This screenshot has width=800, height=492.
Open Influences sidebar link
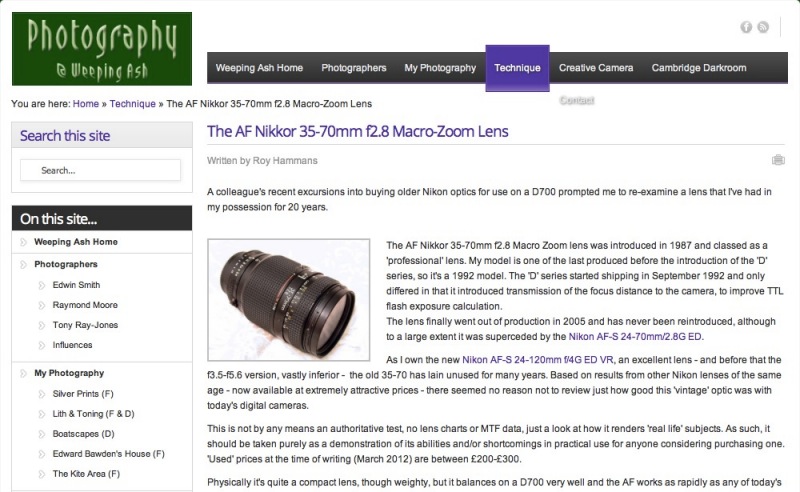pos(72,345)
